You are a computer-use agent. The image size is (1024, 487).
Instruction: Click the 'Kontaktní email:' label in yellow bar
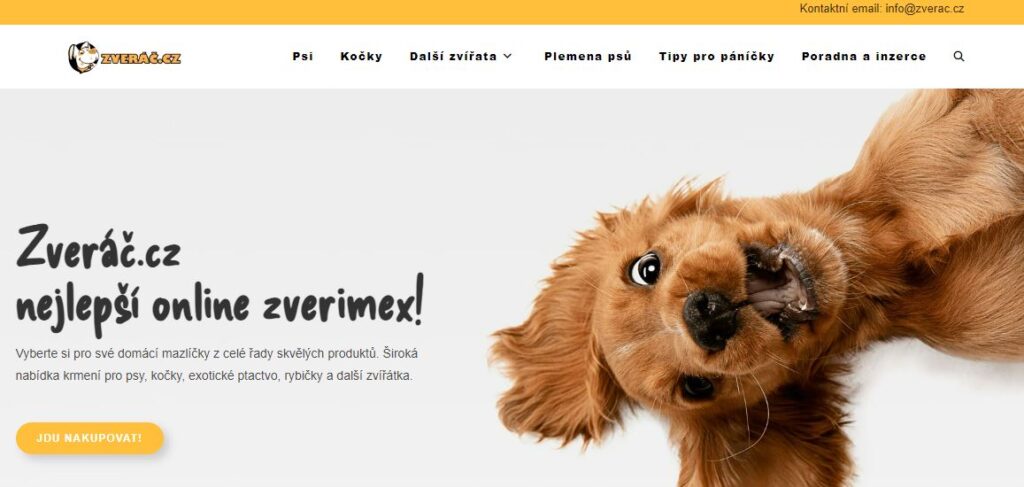click(x=841, y=9)
